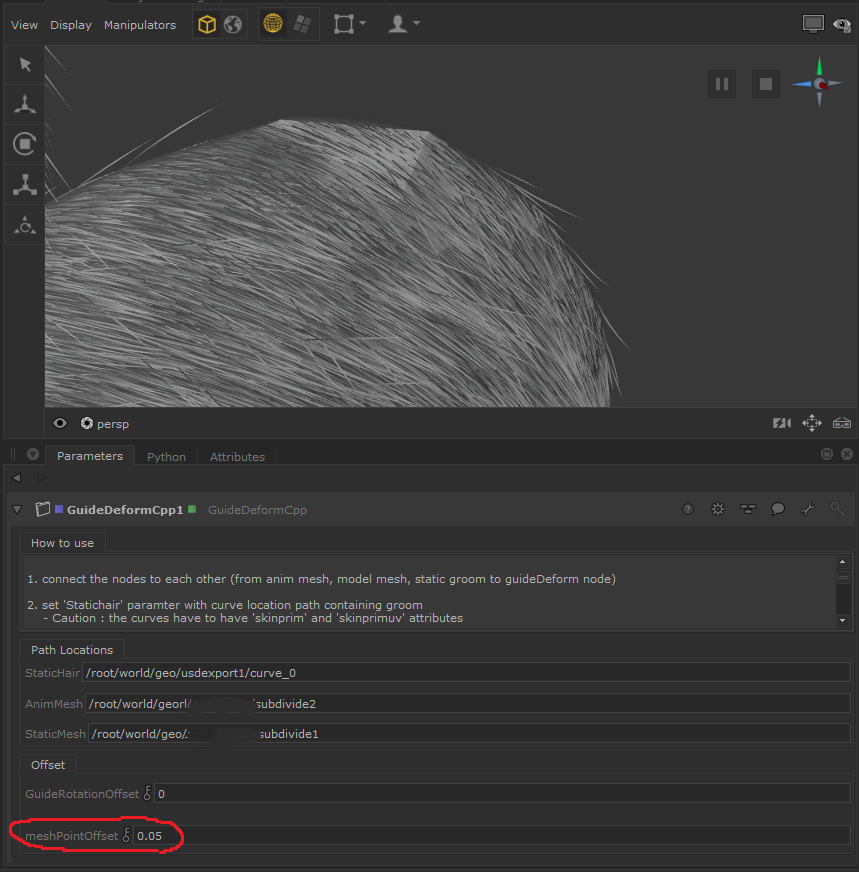
Task: Click the wrench edit icon for GuideDeformCpp1
Action: (x=808, y=509)
